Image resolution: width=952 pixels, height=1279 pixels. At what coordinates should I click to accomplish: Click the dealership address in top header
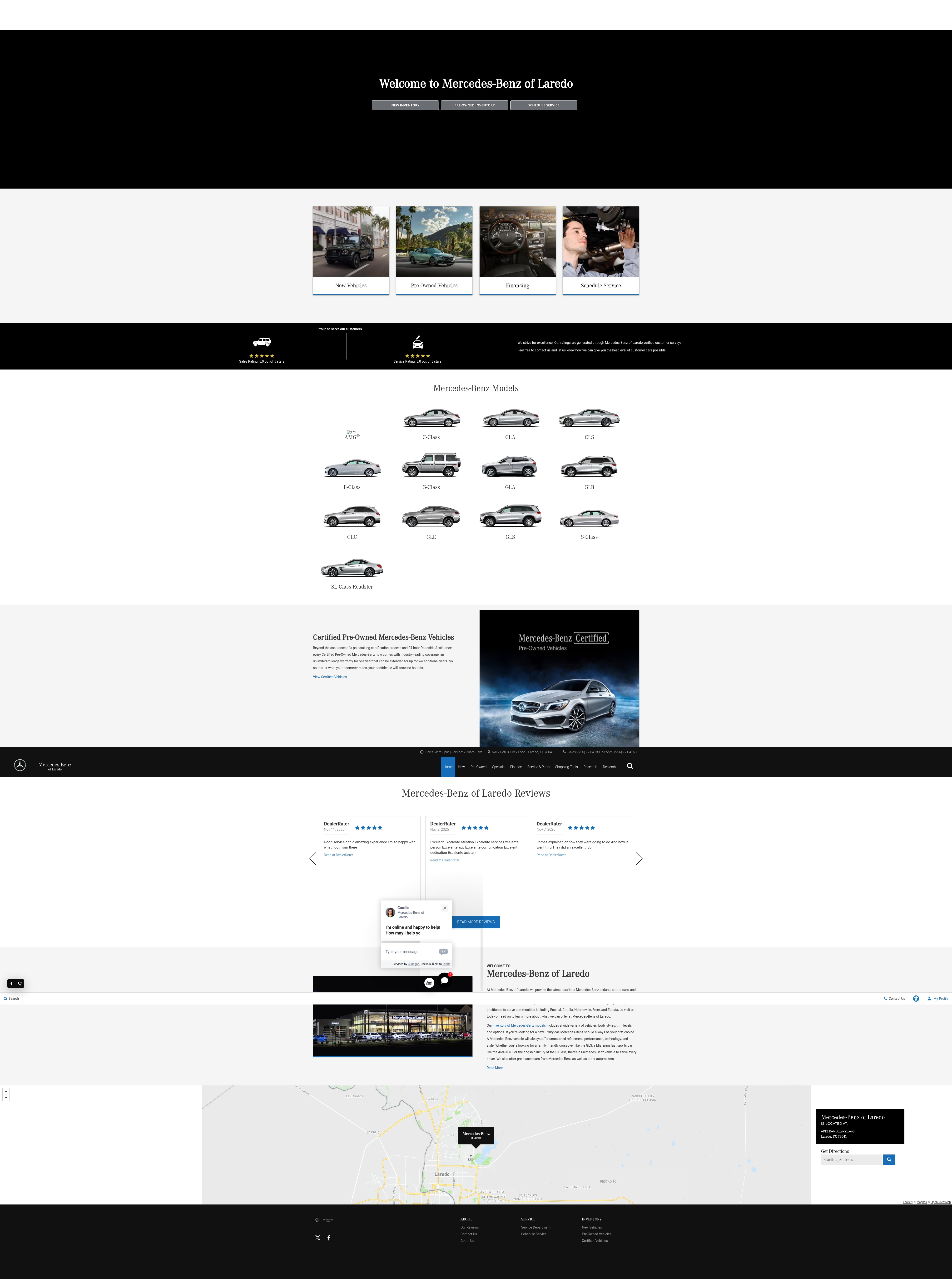[523, 752]
